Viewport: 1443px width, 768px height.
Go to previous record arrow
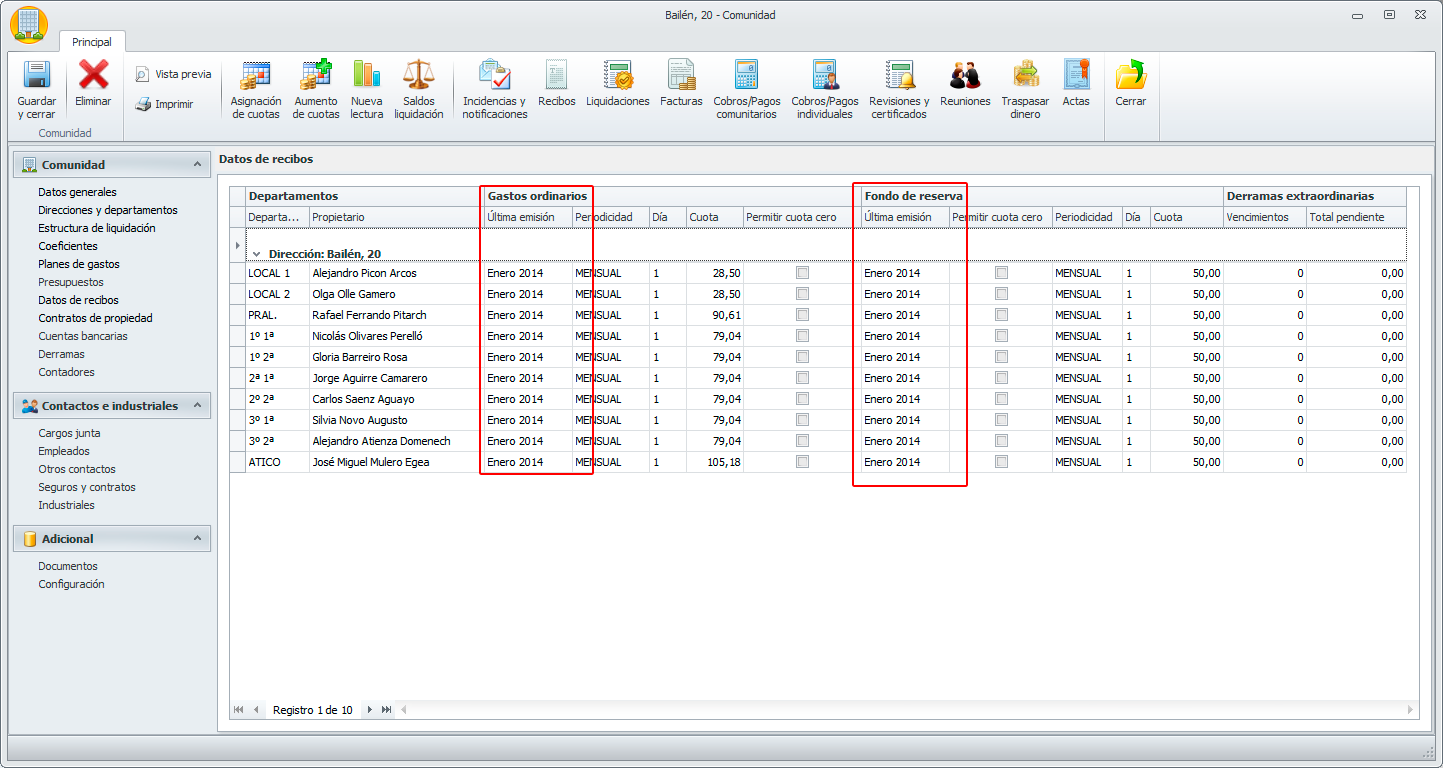point(254,710)
